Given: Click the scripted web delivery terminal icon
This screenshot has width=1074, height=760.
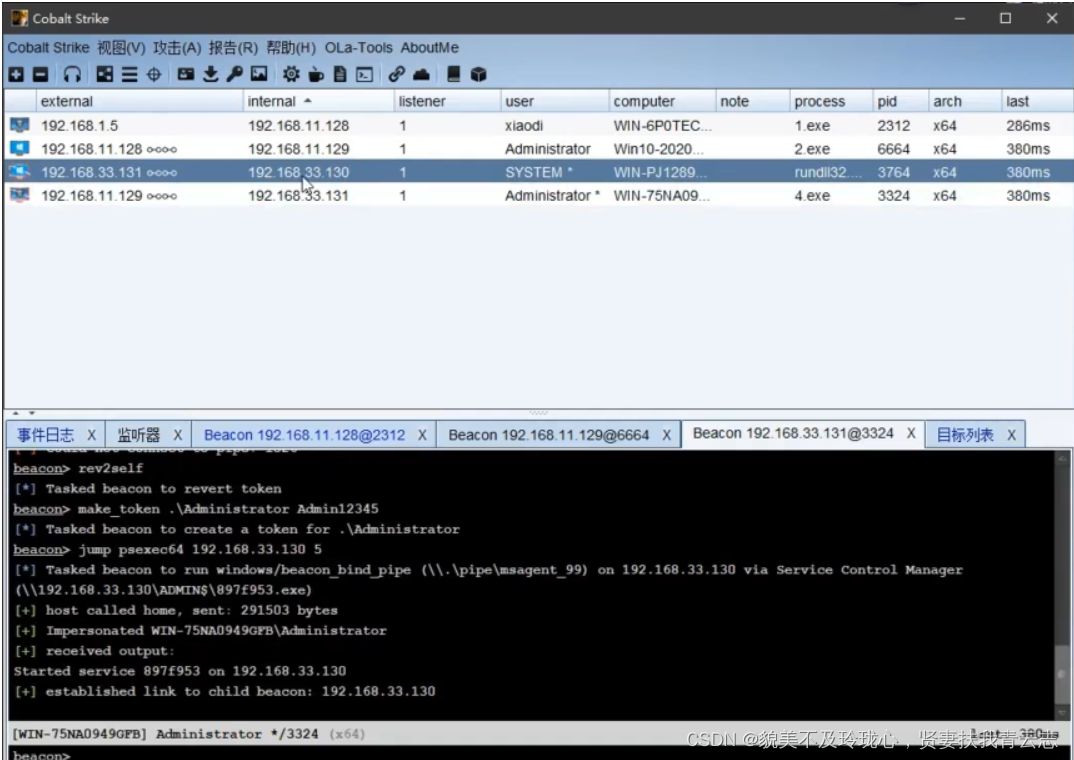Looking at the screenshot, I should 364,75.
